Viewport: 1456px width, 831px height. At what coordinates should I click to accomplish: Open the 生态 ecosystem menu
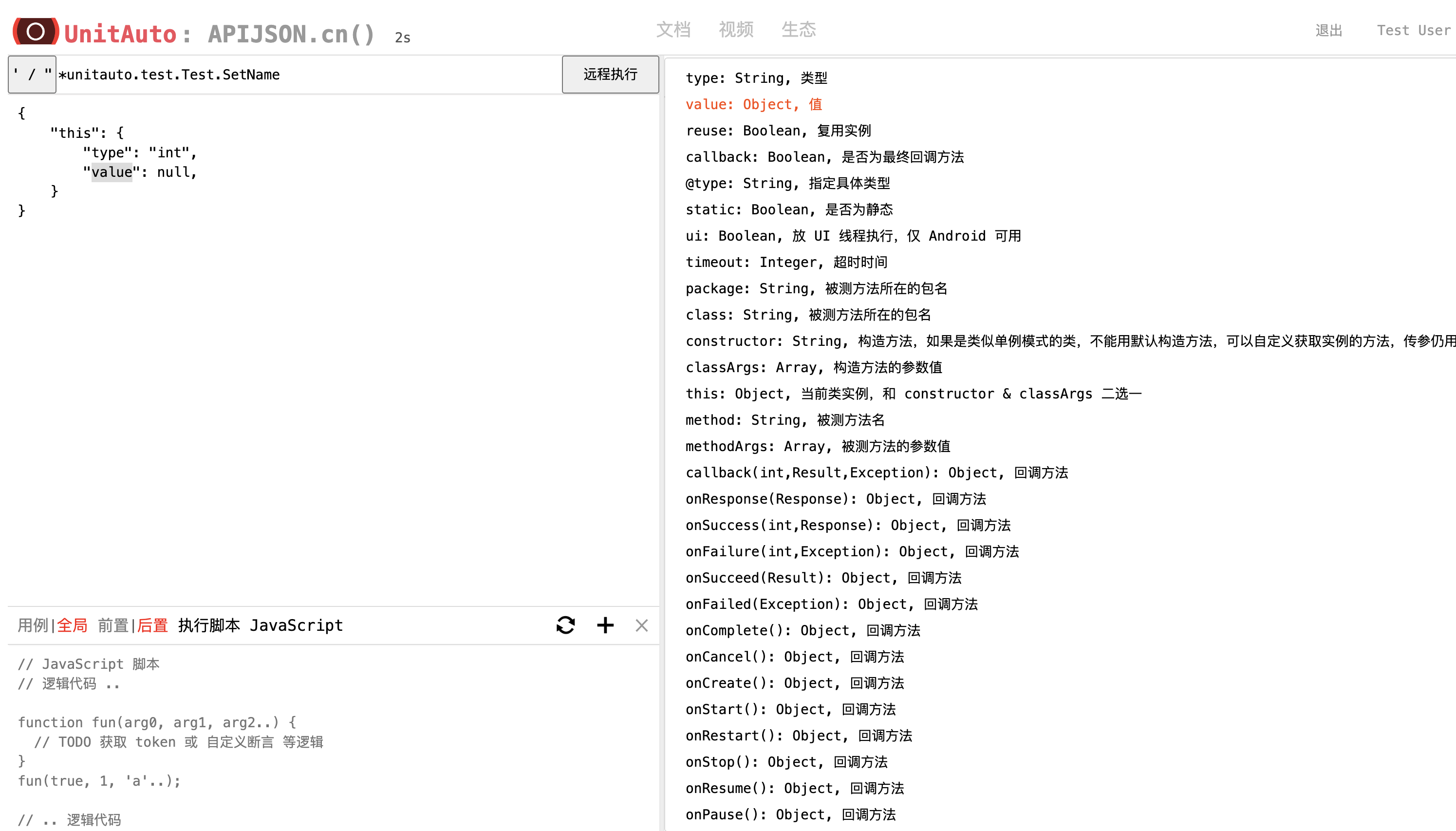tap(799, 30)
